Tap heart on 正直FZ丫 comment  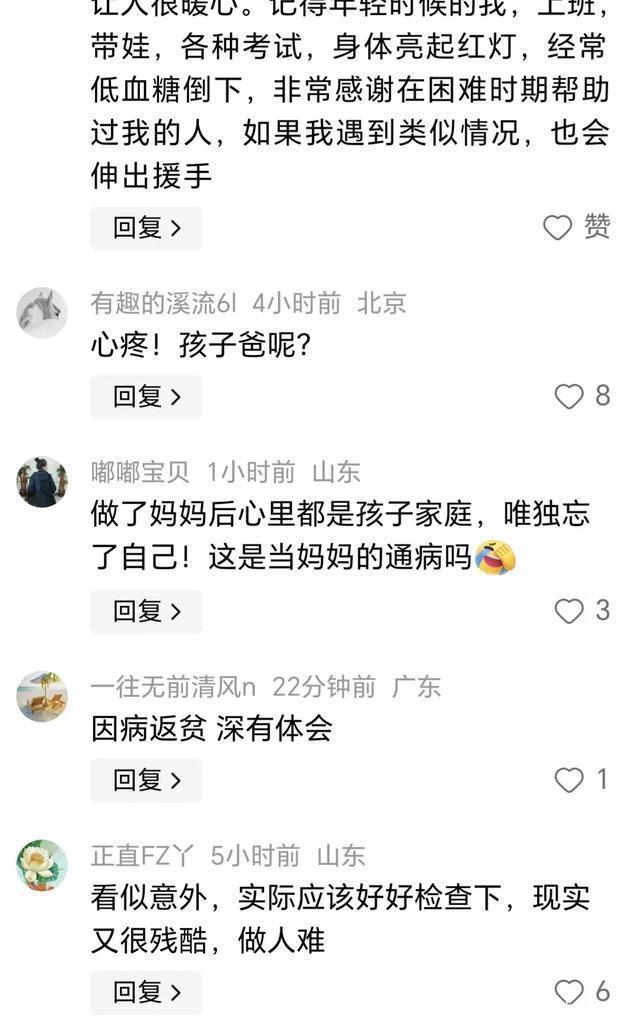pyautogui.click(x=568, y=992)
